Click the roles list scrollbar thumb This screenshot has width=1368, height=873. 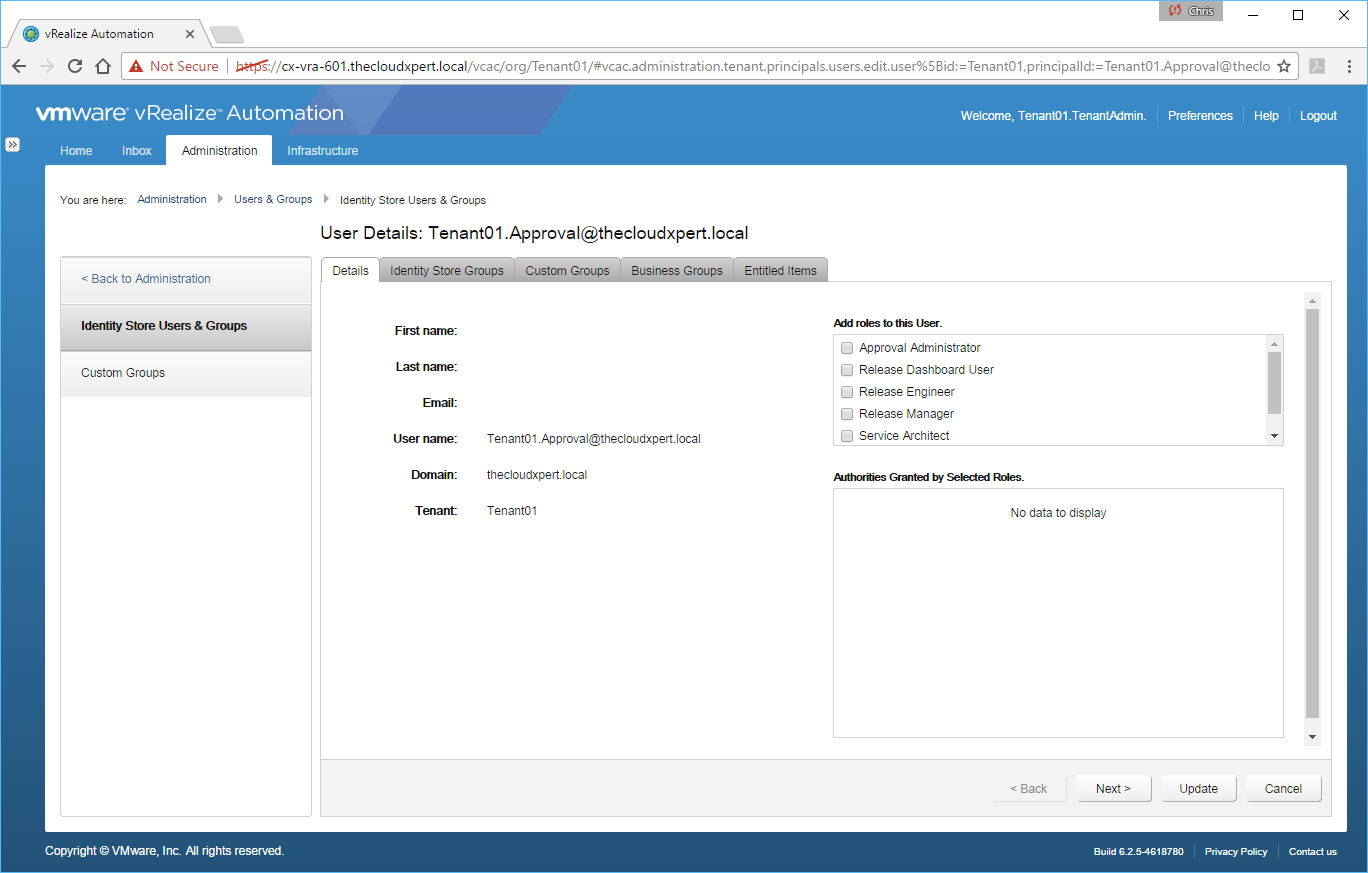click(x=1274, y=382)
